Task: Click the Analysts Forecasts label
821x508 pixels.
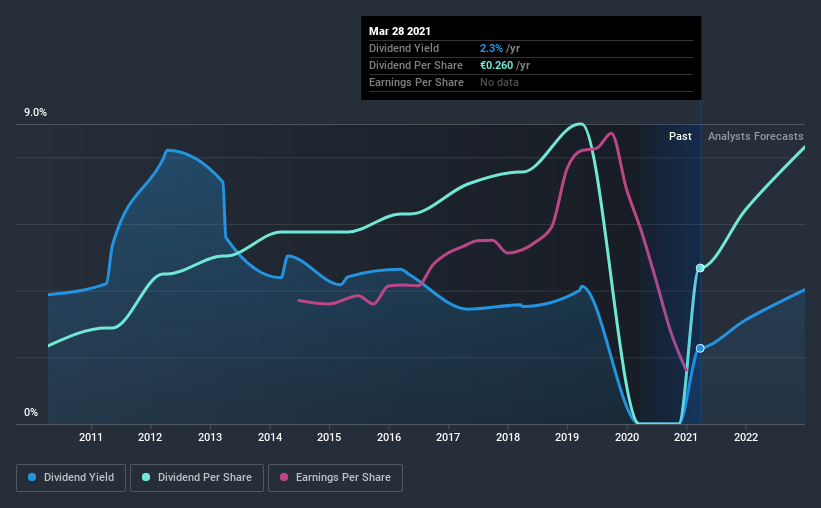Action: 756,136
